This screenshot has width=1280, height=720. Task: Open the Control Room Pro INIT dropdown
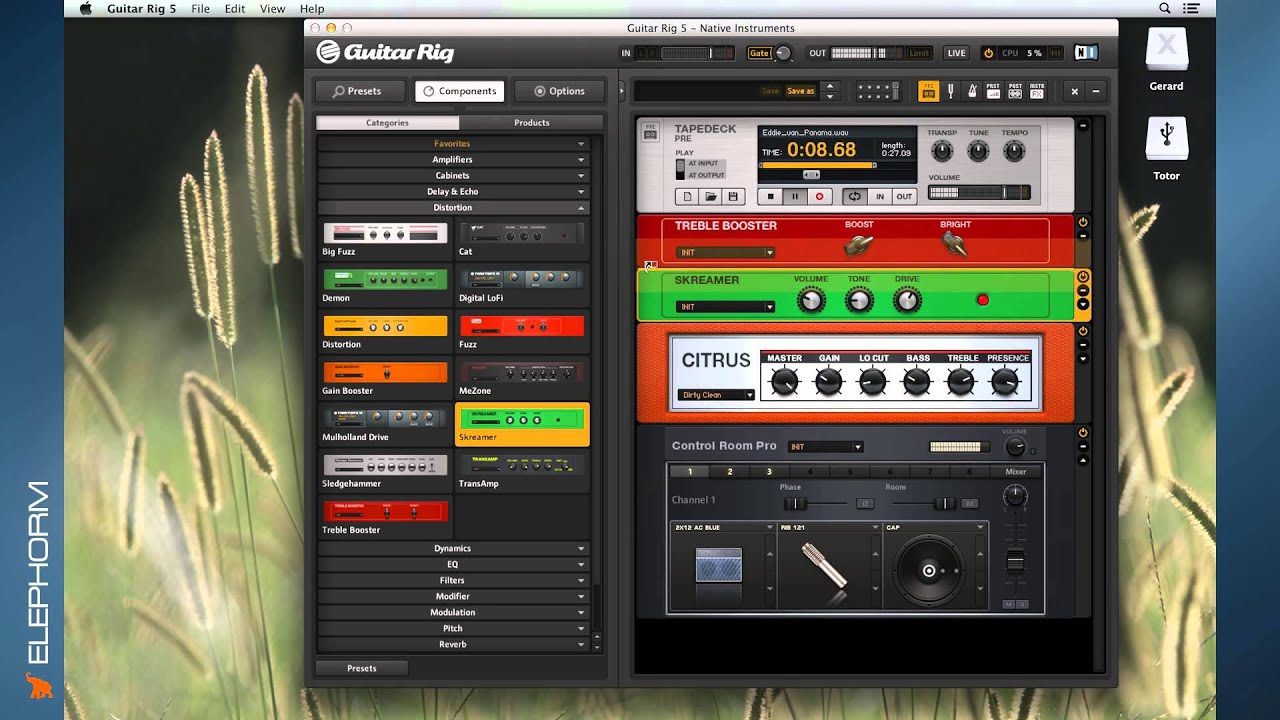point(826,447)
